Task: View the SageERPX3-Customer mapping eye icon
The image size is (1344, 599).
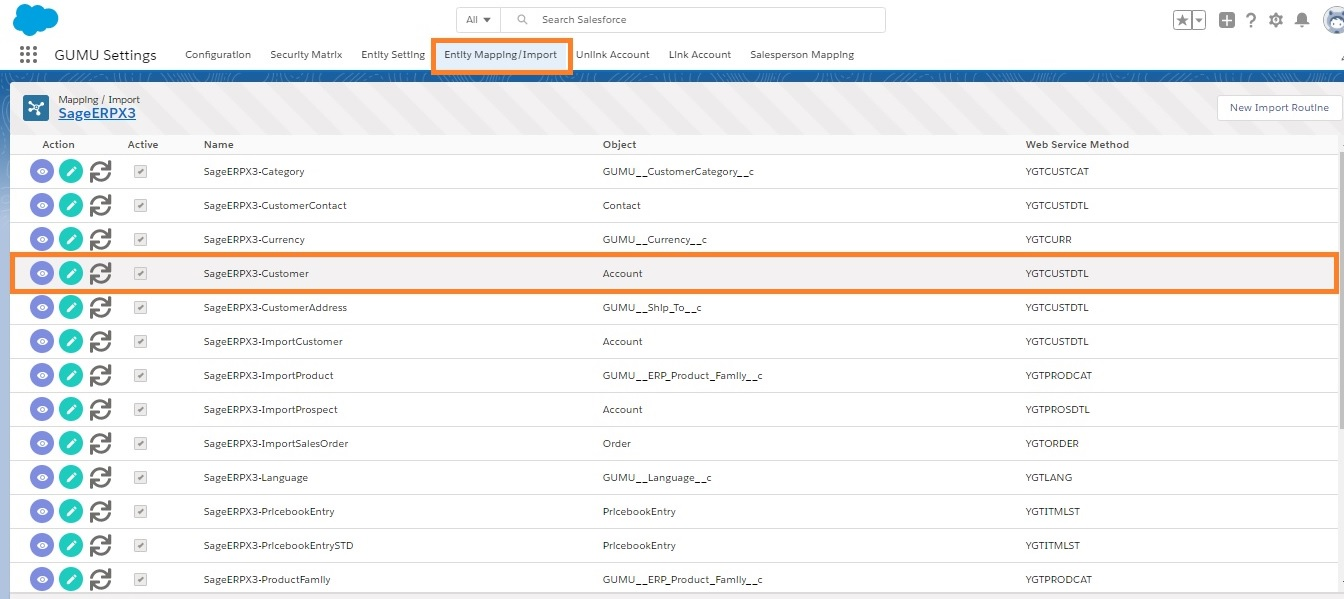Action: pyautogui.click(x=42, y=273)
